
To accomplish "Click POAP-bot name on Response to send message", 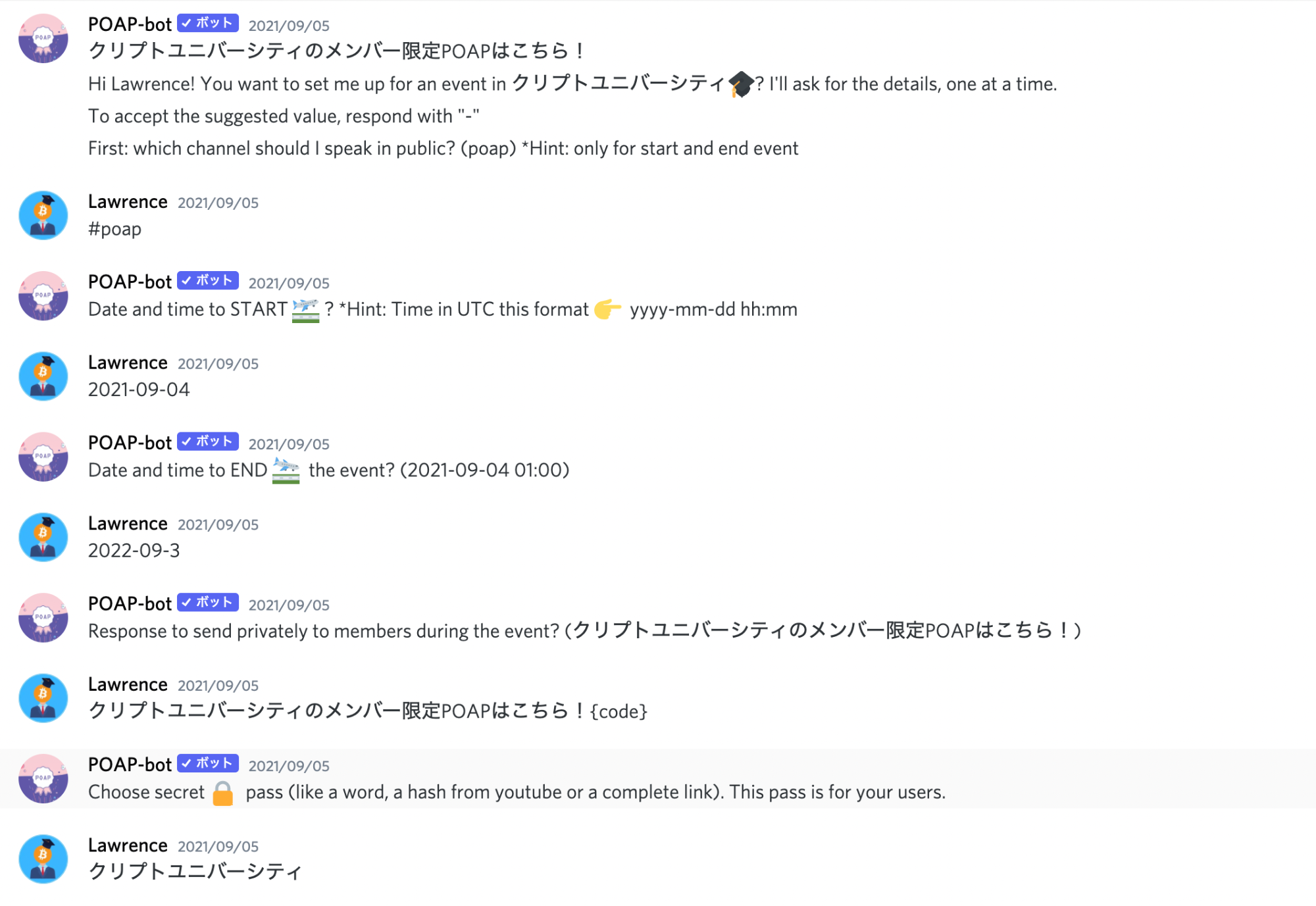I will click(x=130, y=603).
